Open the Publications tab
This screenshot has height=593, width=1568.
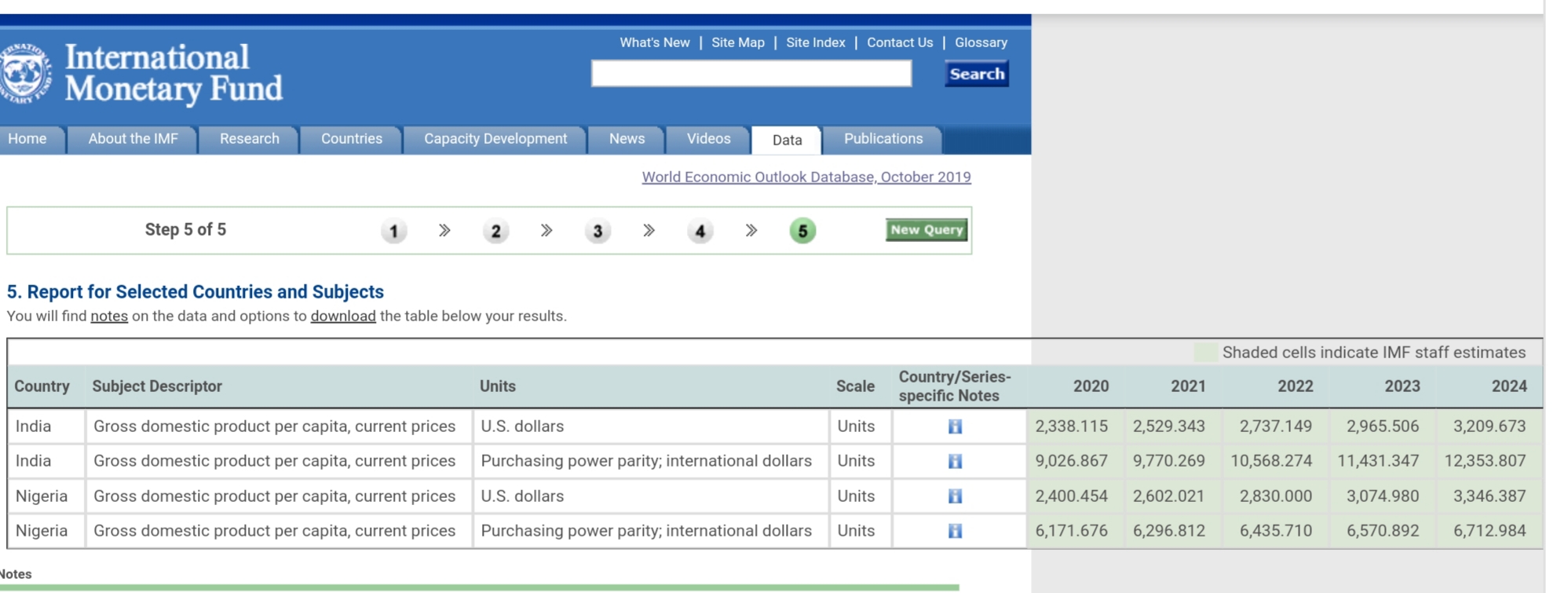click(x=883, y=139)
